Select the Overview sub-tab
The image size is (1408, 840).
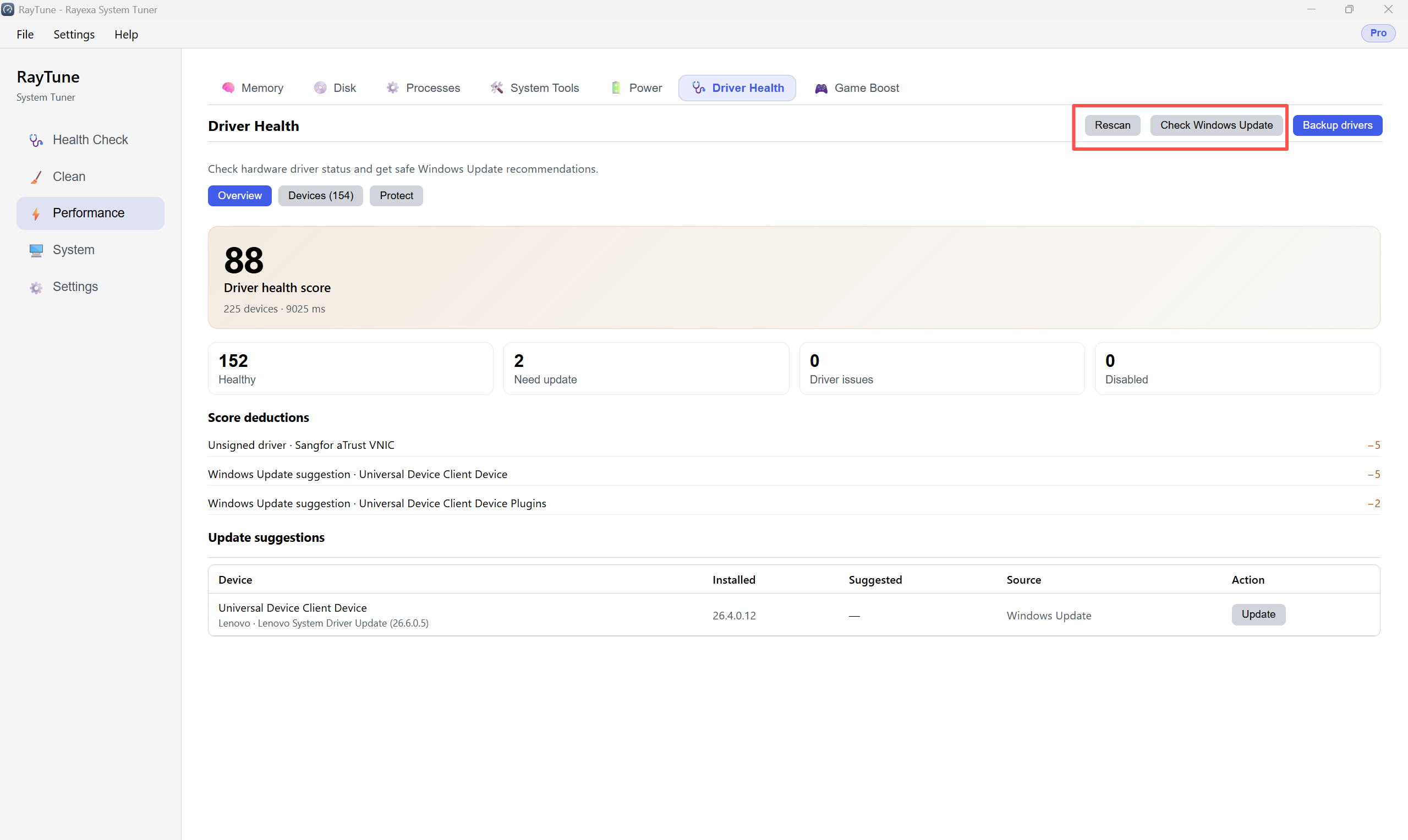point(240,196)
